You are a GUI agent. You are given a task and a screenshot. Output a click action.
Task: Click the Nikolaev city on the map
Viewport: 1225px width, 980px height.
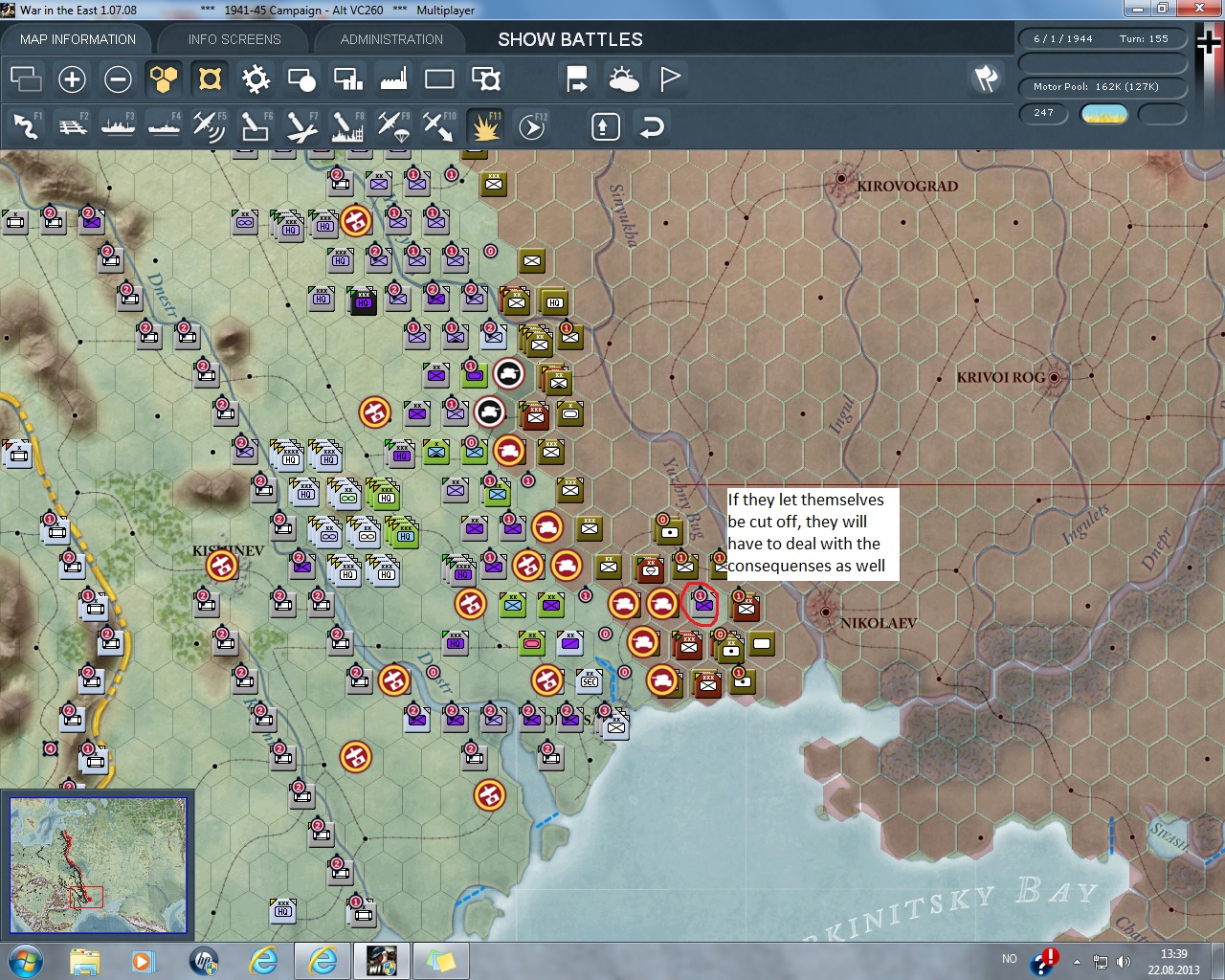tap(825, 611)
